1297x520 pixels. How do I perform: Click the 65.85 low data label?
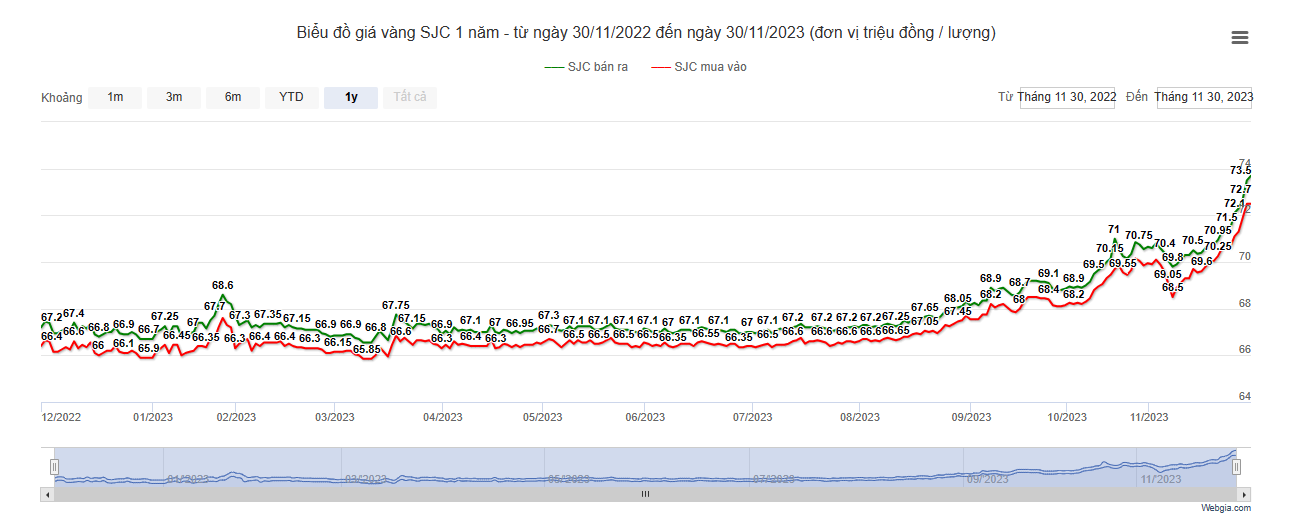367,349
